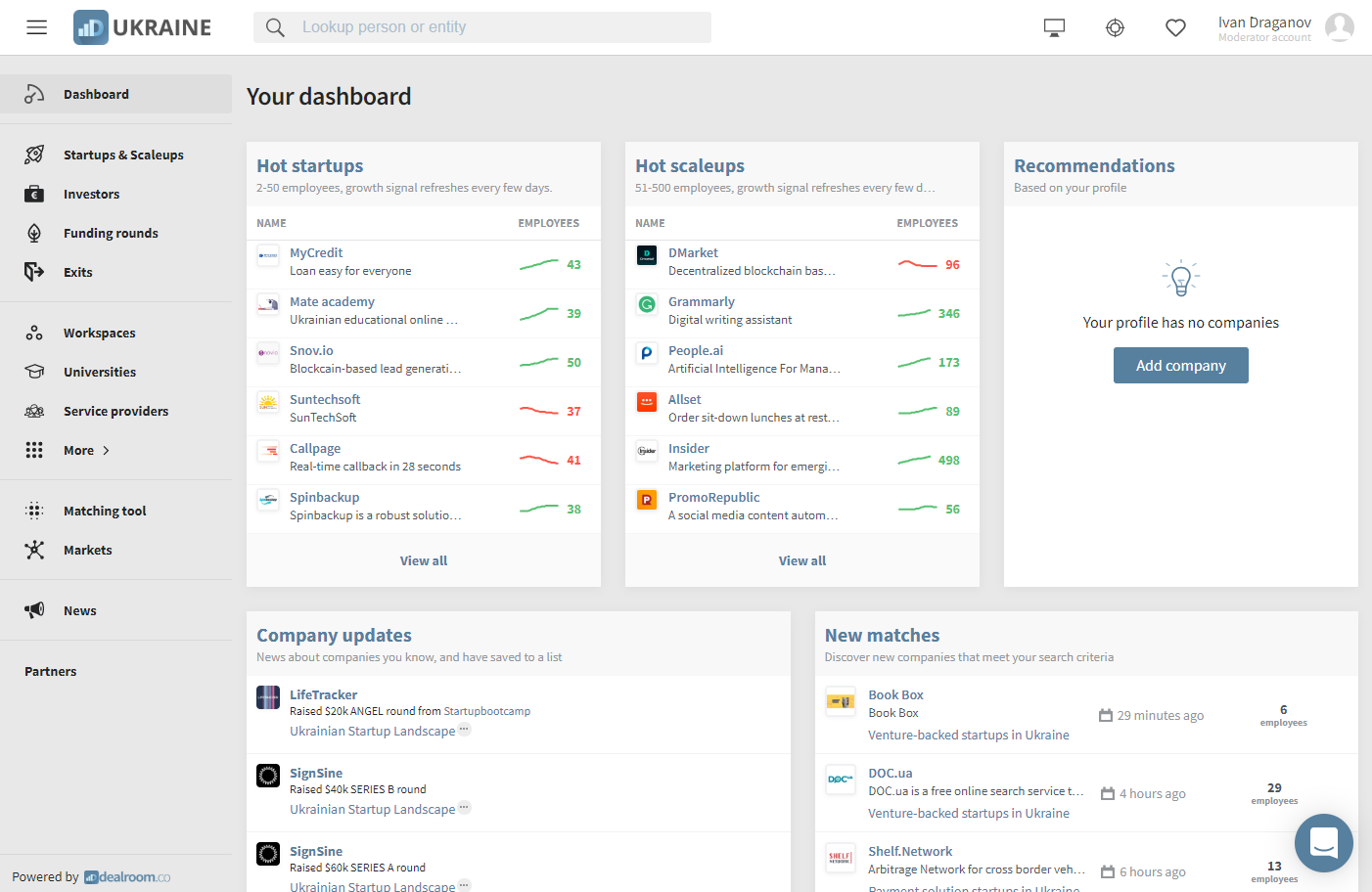Image resolution: width=1372 pixels, height=892 pixels.
Task: Open the crosshair target icon near the avatar
Action: tap(1115, 27)
